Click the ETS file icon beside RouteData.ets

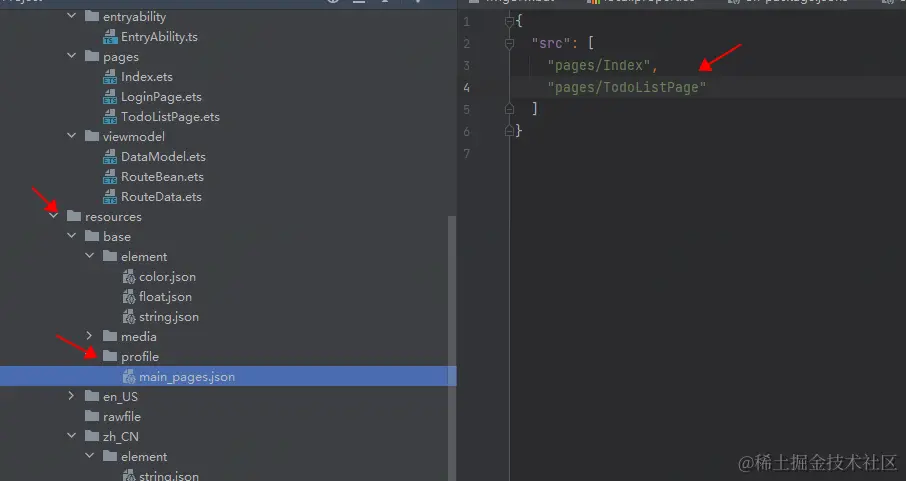pos(110,197)
